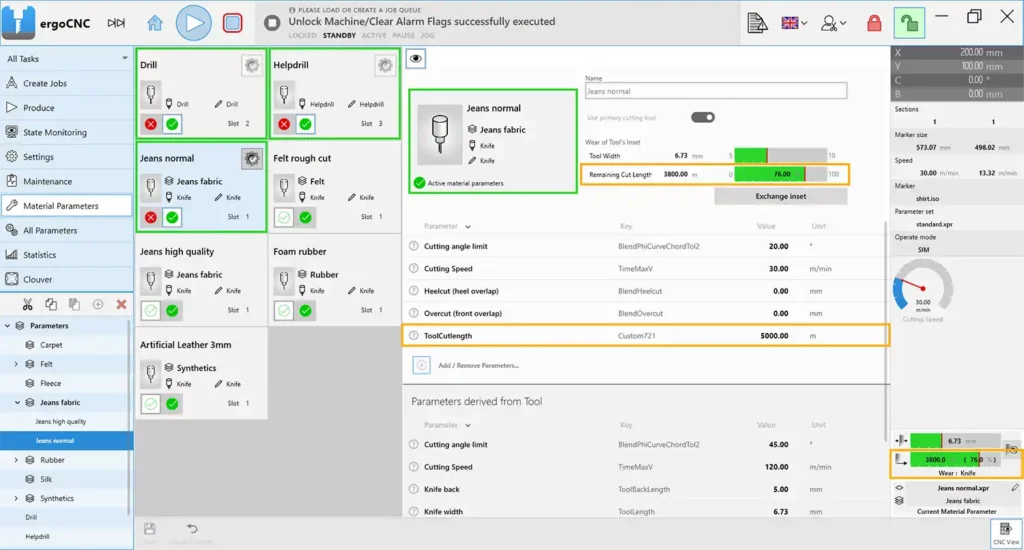Open State Monitoring in sidebar
Image resolution: width=1024 pixels, height=550 pixels.
[67, 132]
